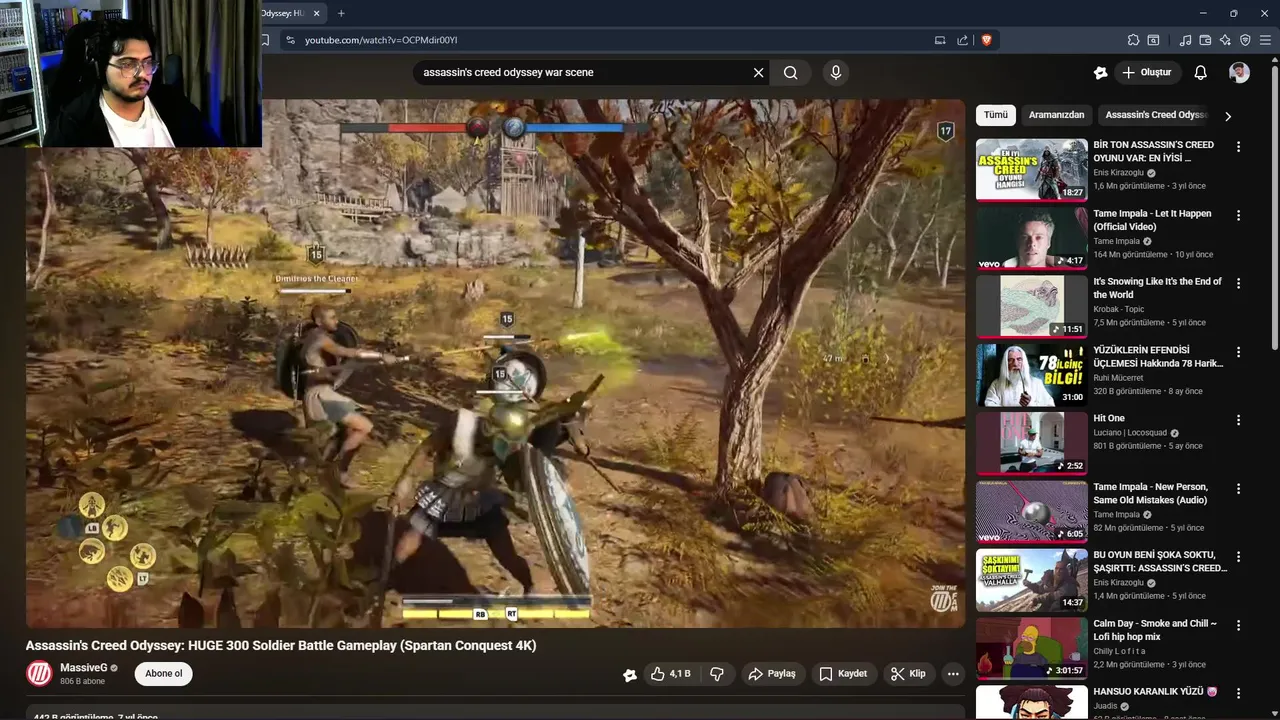This screenshot has height=720, width=1280.
Task: Click the screen cast icon in address bar
Action: point(940,40)
